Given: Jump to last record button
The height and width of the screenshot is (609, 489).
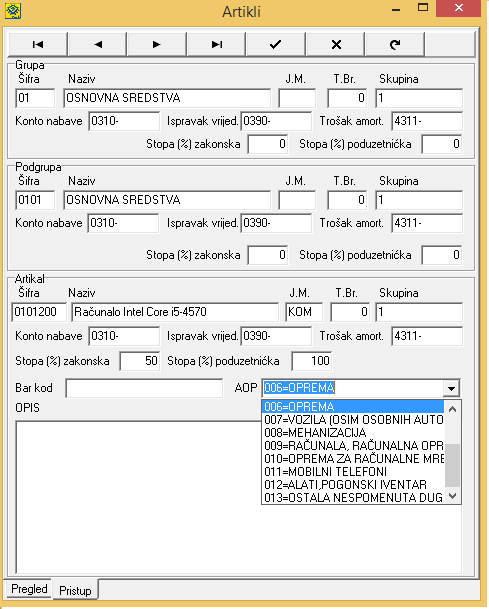Looking at the screenshot, I should (216, 44).
